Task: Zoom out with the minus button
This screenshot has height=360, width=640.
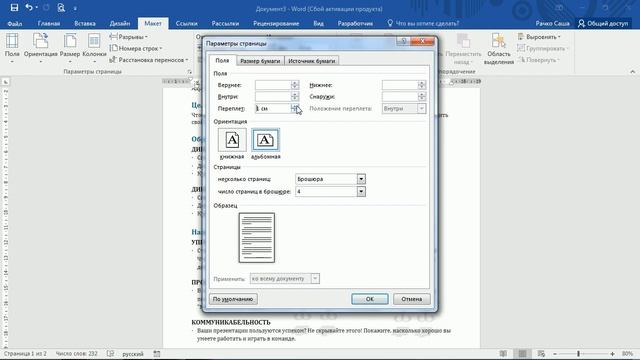Action: (555, 353)
